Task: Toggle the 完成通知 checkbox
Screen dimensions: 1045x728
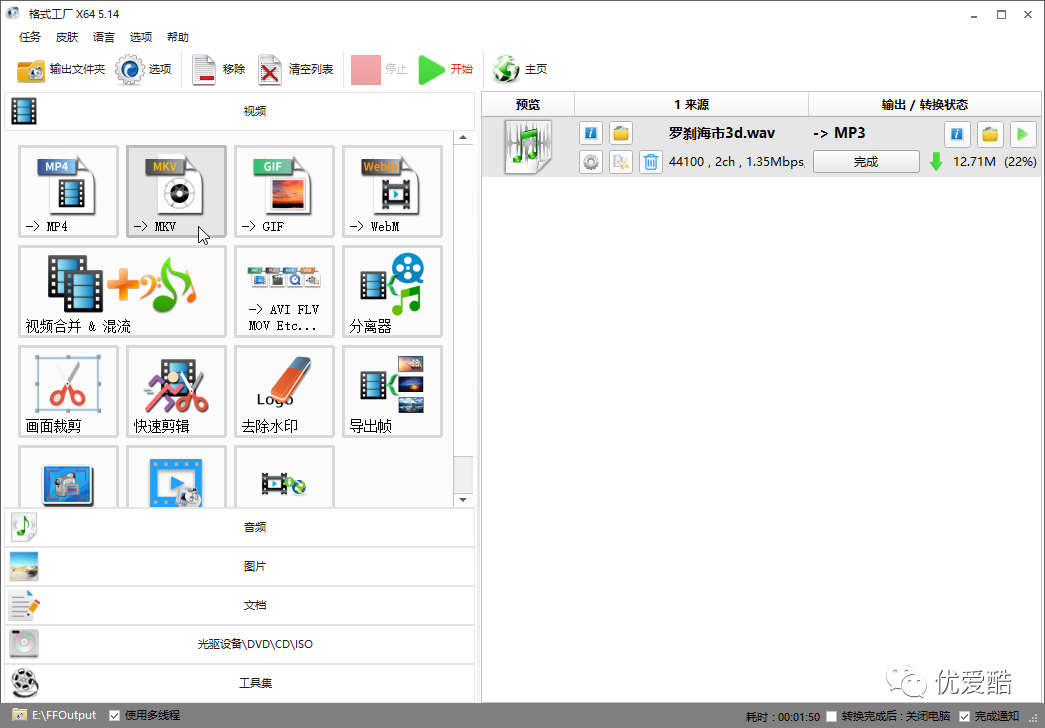Action: coord(964,717)
